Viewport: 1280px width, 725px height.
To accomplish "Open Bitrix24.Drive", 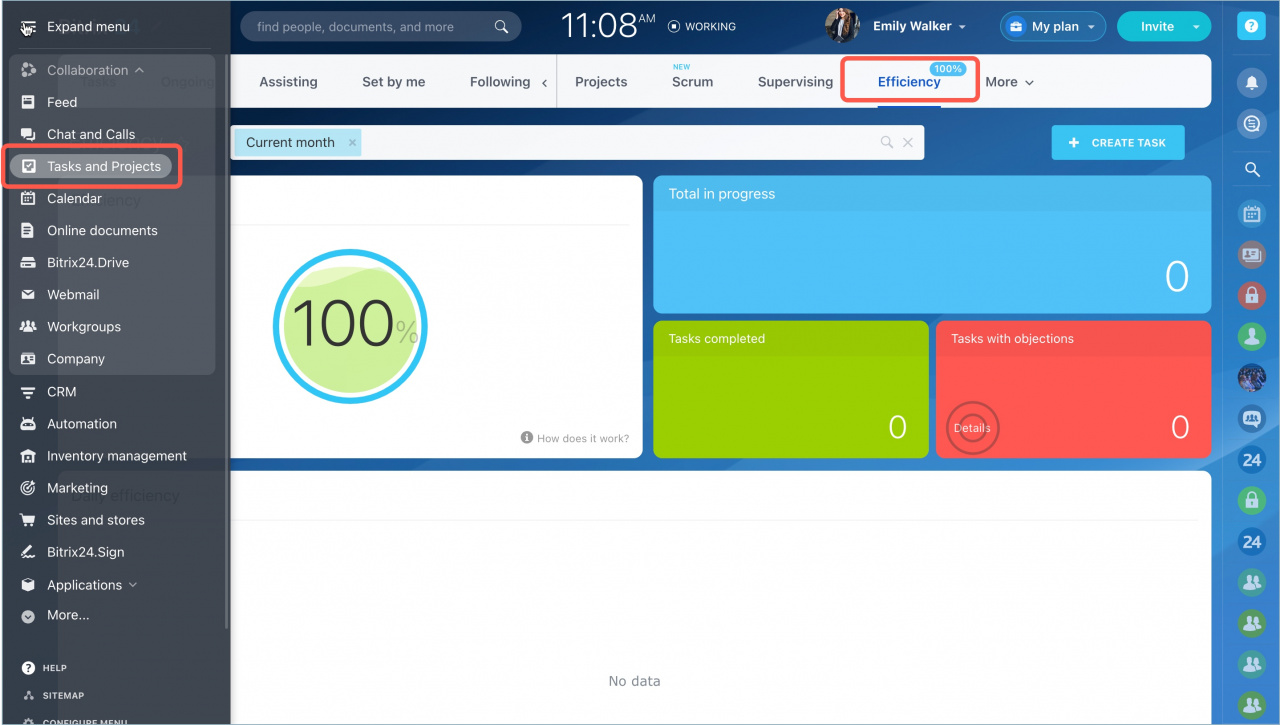I will [88, 262].
